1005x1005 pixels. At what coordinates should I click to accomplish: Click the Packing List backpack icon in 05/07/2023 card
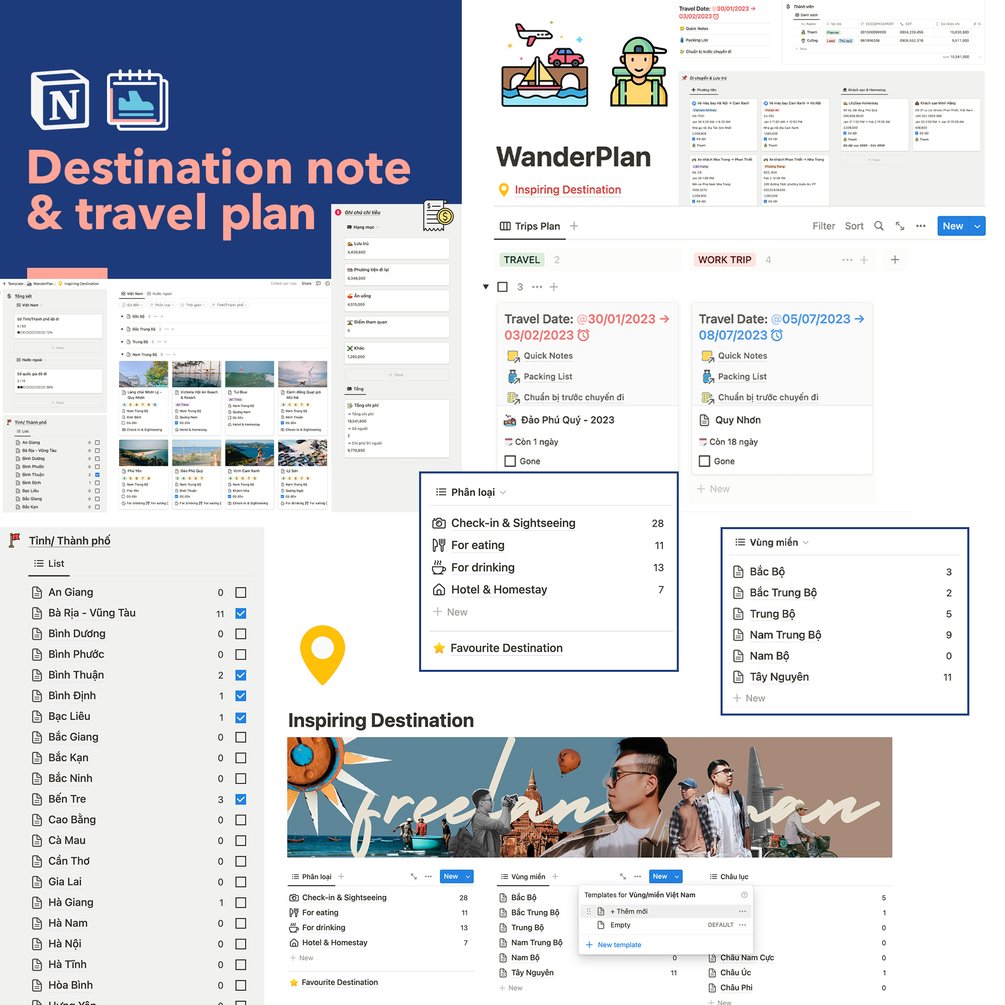(x=707, y=376)
